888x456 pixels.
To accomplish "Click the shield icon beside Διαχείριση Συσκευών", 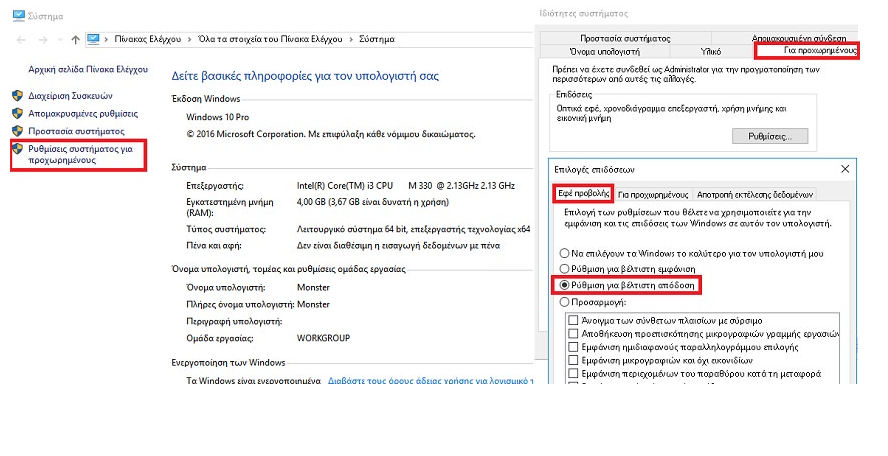I will tap(17, 95).
